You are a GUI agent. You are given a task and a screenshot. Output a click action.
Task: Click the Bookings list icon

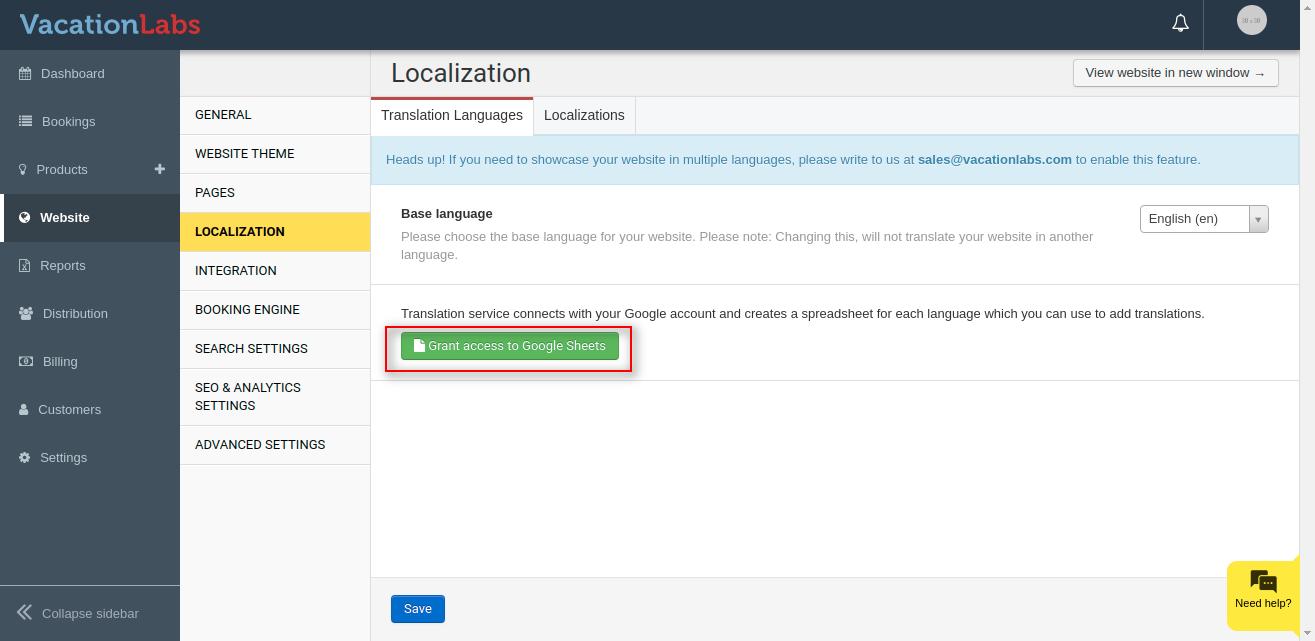[25, 122]
